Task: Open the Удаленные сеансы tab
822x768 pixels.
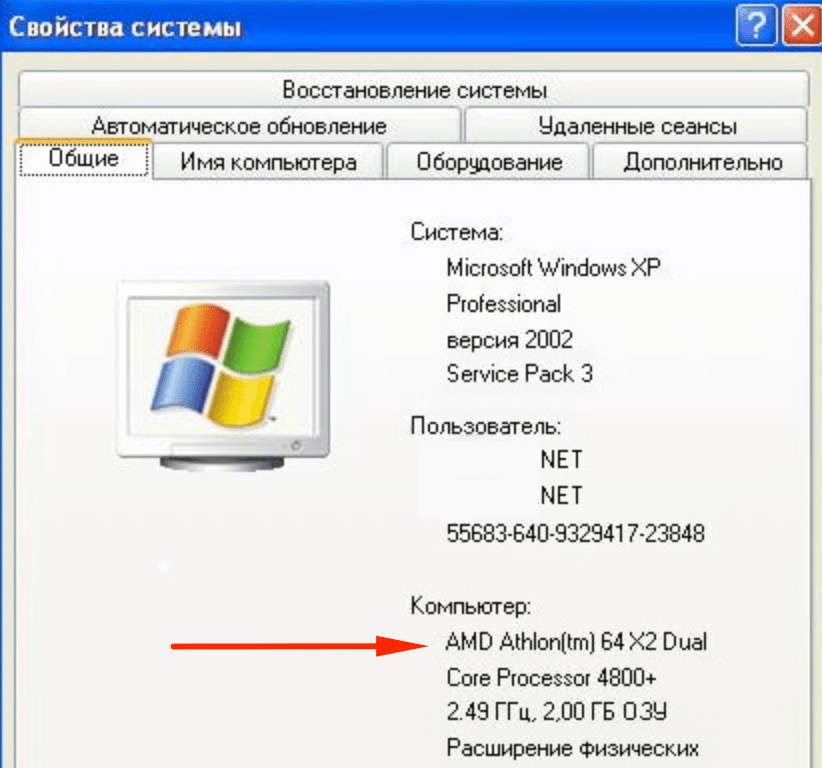Action: [x=636, y=125]
